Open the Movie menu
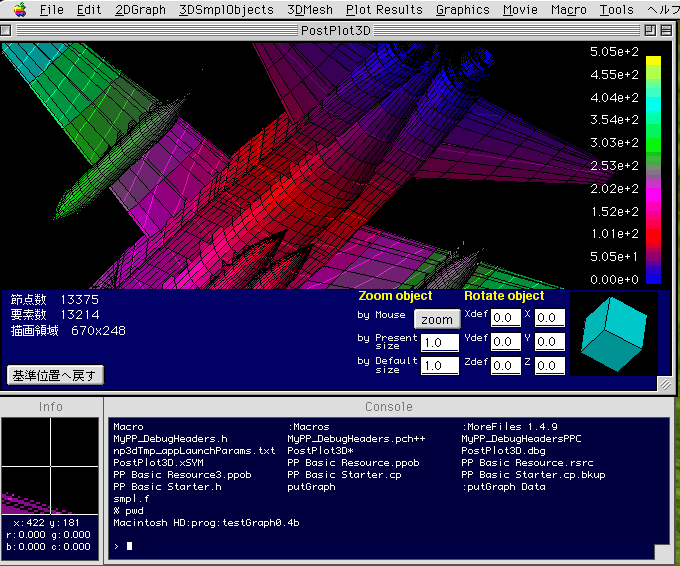 520,10
